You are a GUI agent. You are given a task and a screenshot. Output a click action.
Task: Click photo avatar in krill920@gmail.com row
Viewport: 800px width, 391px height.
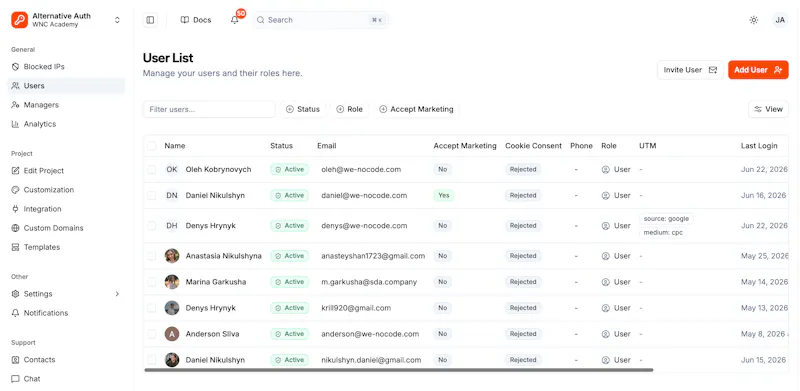pos(172,308)
